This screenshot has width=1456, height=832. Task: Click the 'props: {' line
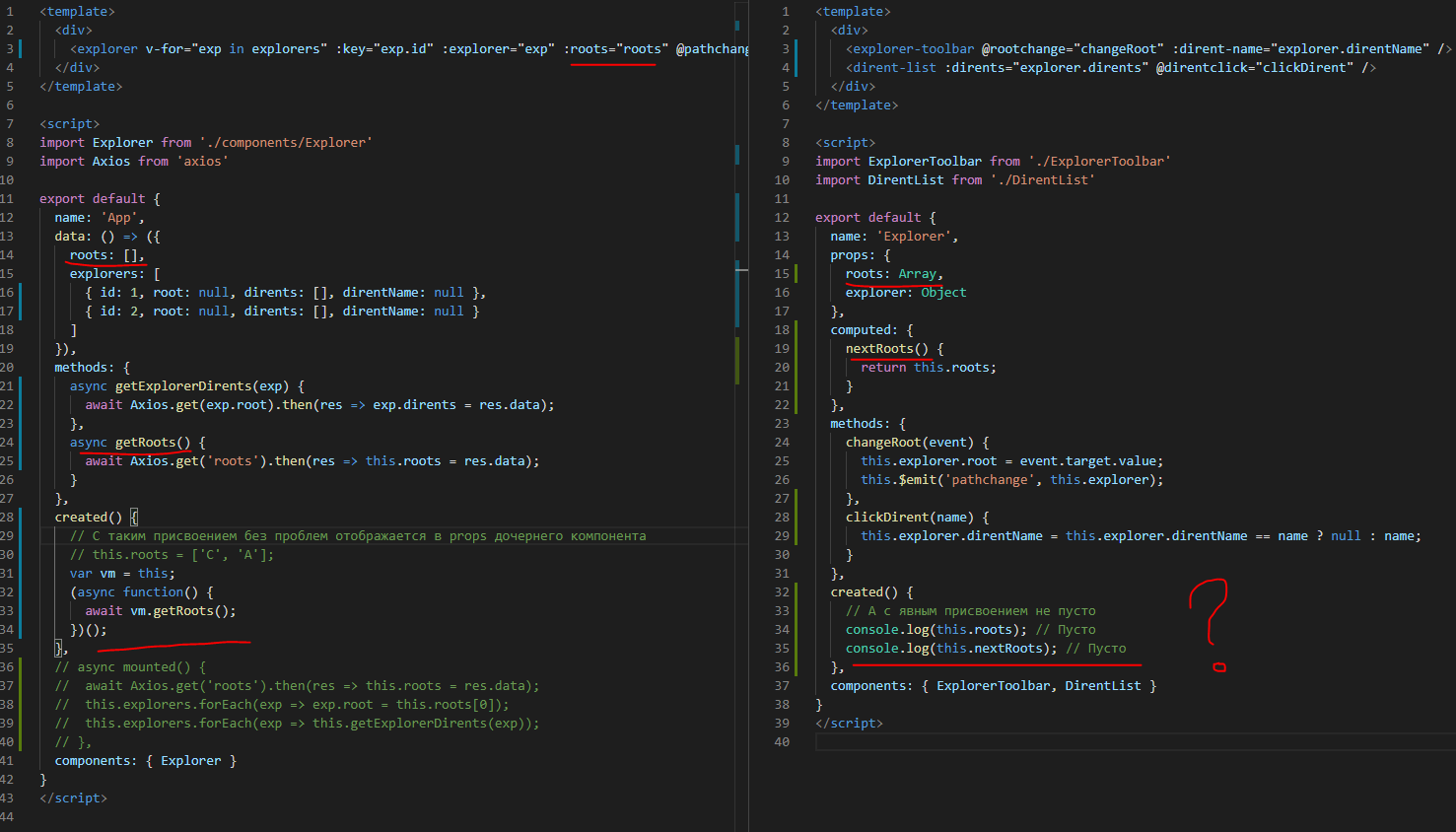click(x=861, y=254)
